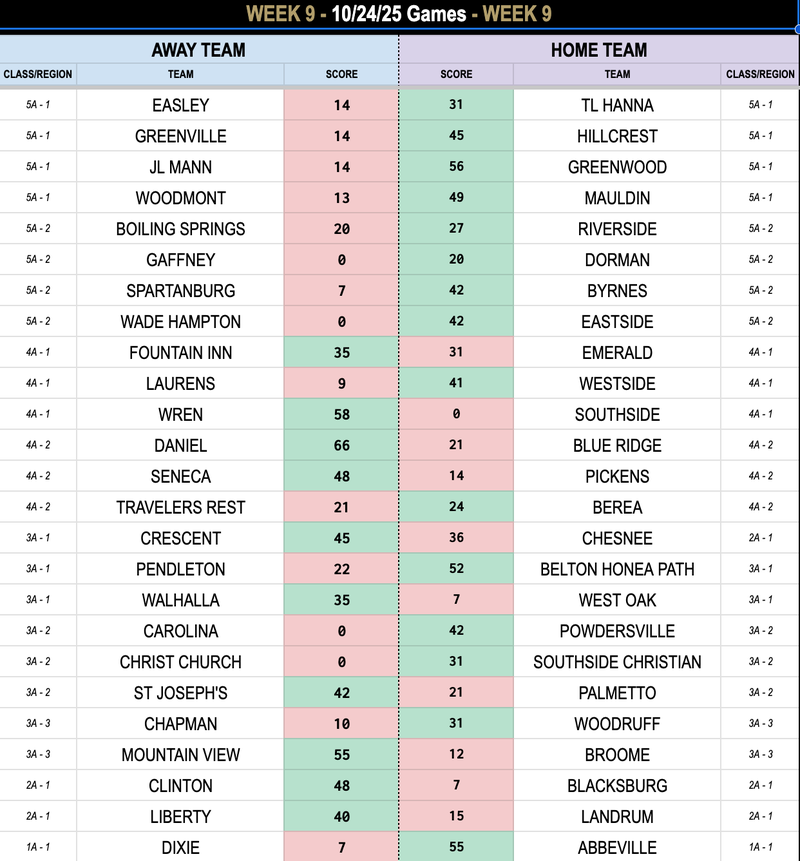
Task: Select Daniel's away score of 66
Action: 341,446
